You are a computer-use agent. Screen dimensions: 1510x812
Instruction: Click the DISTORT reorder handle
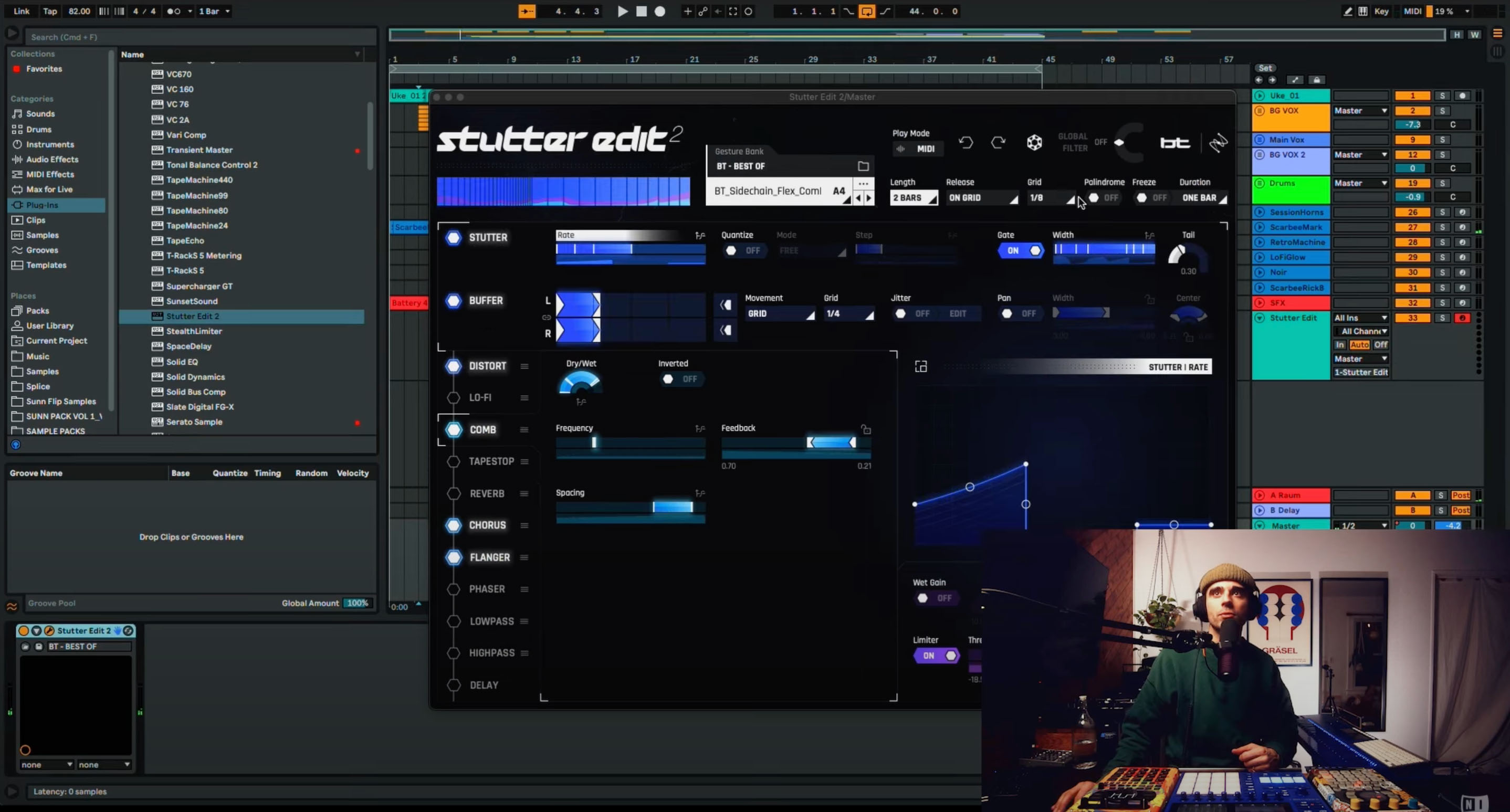(x=525, y=366)
